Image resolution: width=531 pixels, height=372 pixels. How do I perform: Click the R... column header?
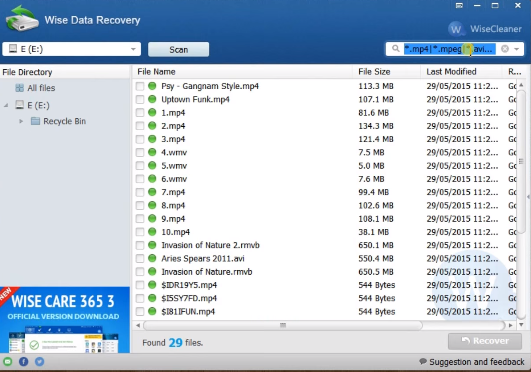514,71
